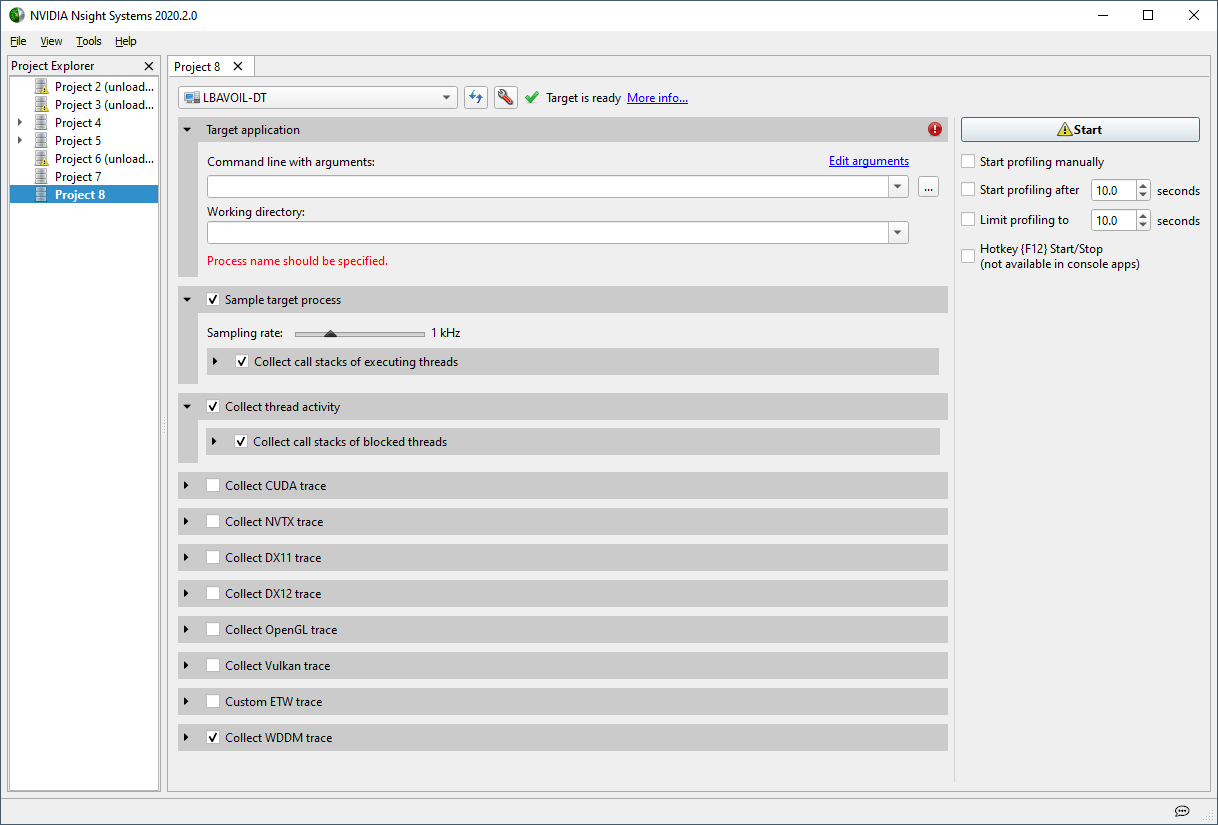Open the LBAVOIL-DT target dropdown
Image resolution: width=1218 pixels, height=825 pixels.
(x=318, y=98)
